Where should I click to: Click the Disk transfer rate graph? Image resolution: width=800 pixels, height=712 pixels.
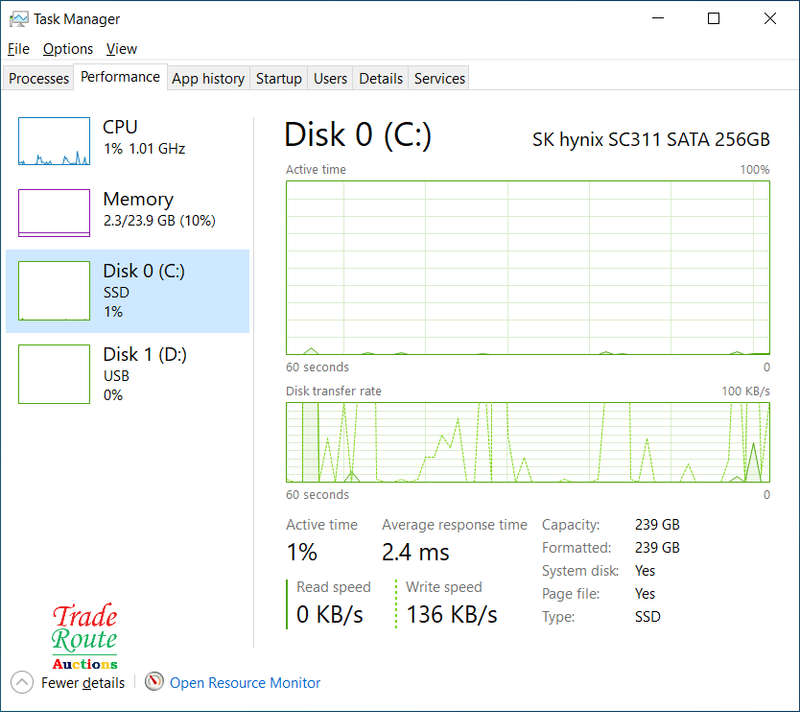tap(528, 442)
